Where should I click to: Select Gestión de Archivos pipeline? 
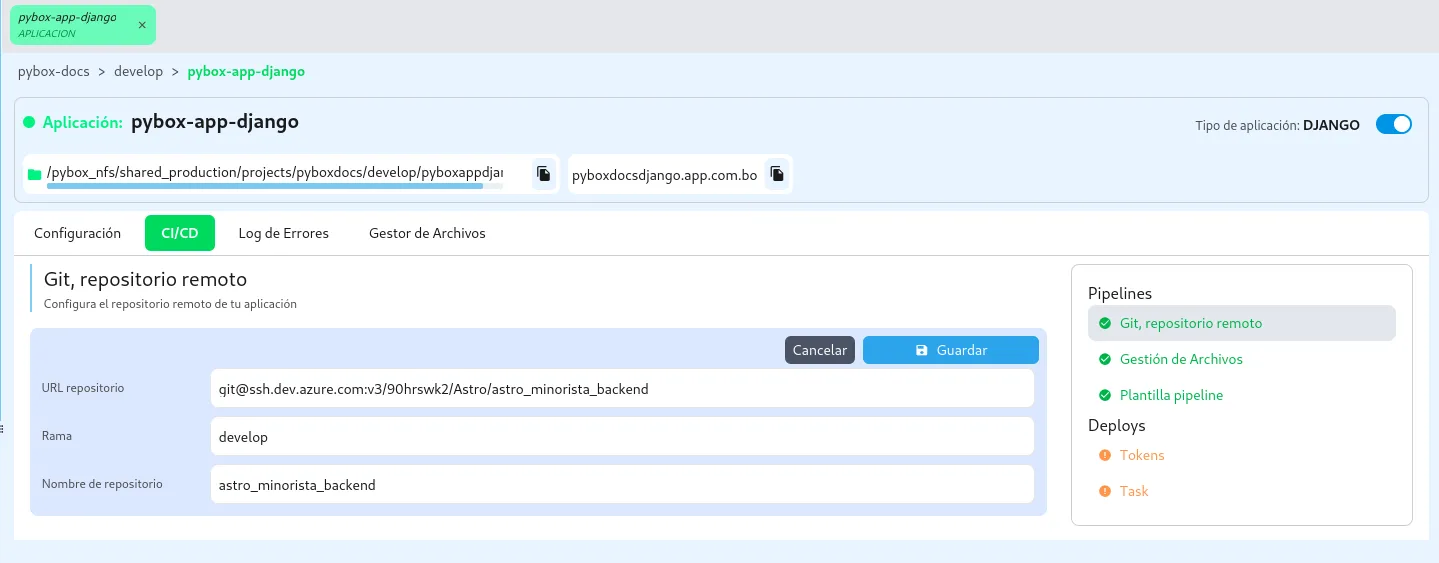coord(1241,359)
